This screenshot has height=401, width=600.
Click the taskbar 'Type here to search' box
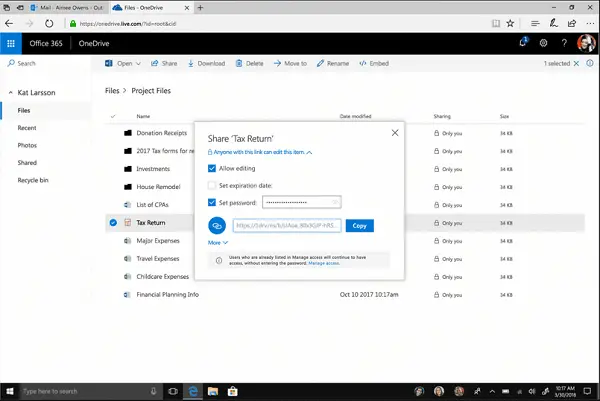[89, 391]
